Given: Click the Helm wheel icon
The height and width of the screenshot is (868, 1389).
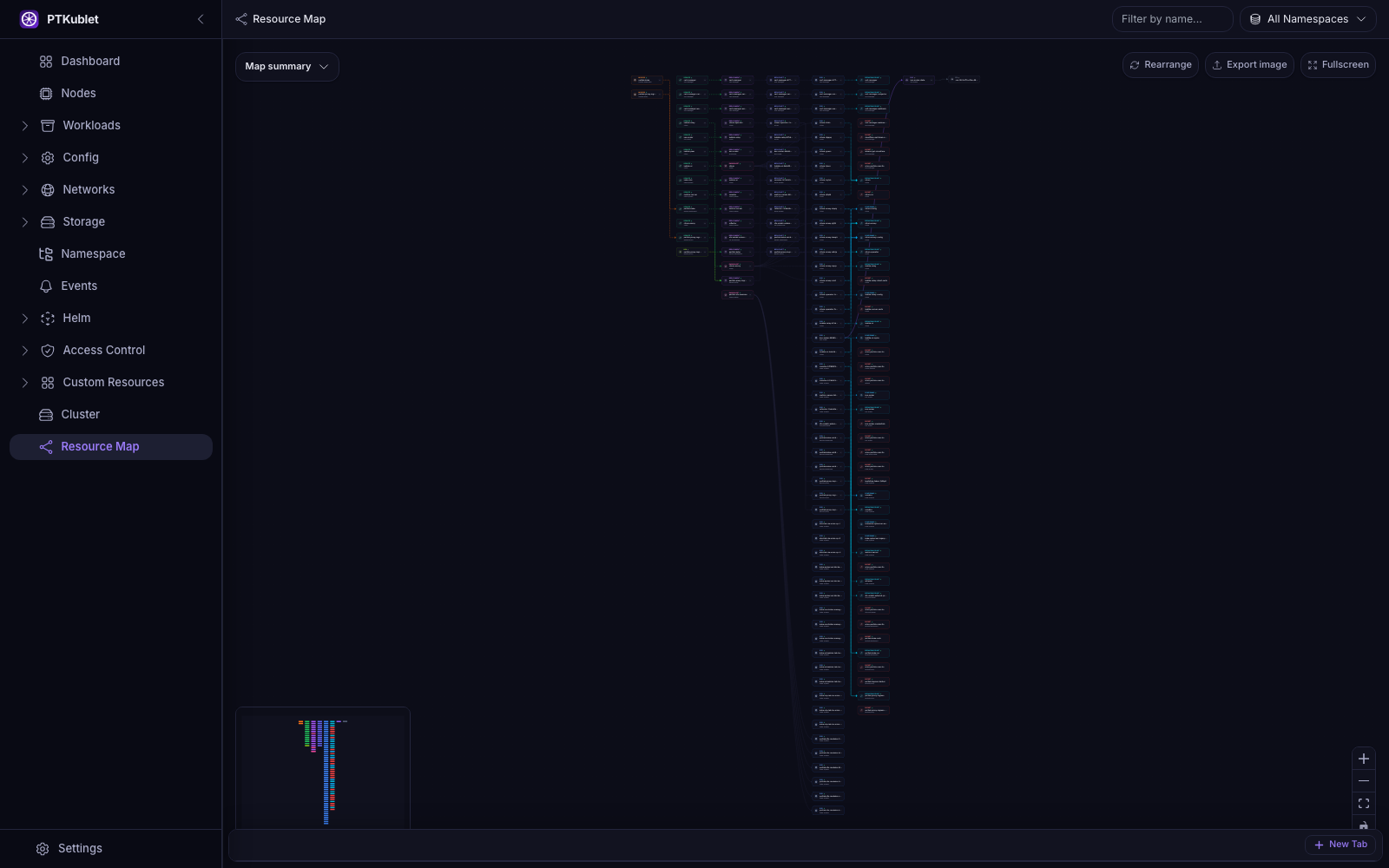Looking at the screenshot, I should click(x=48, y=319).
